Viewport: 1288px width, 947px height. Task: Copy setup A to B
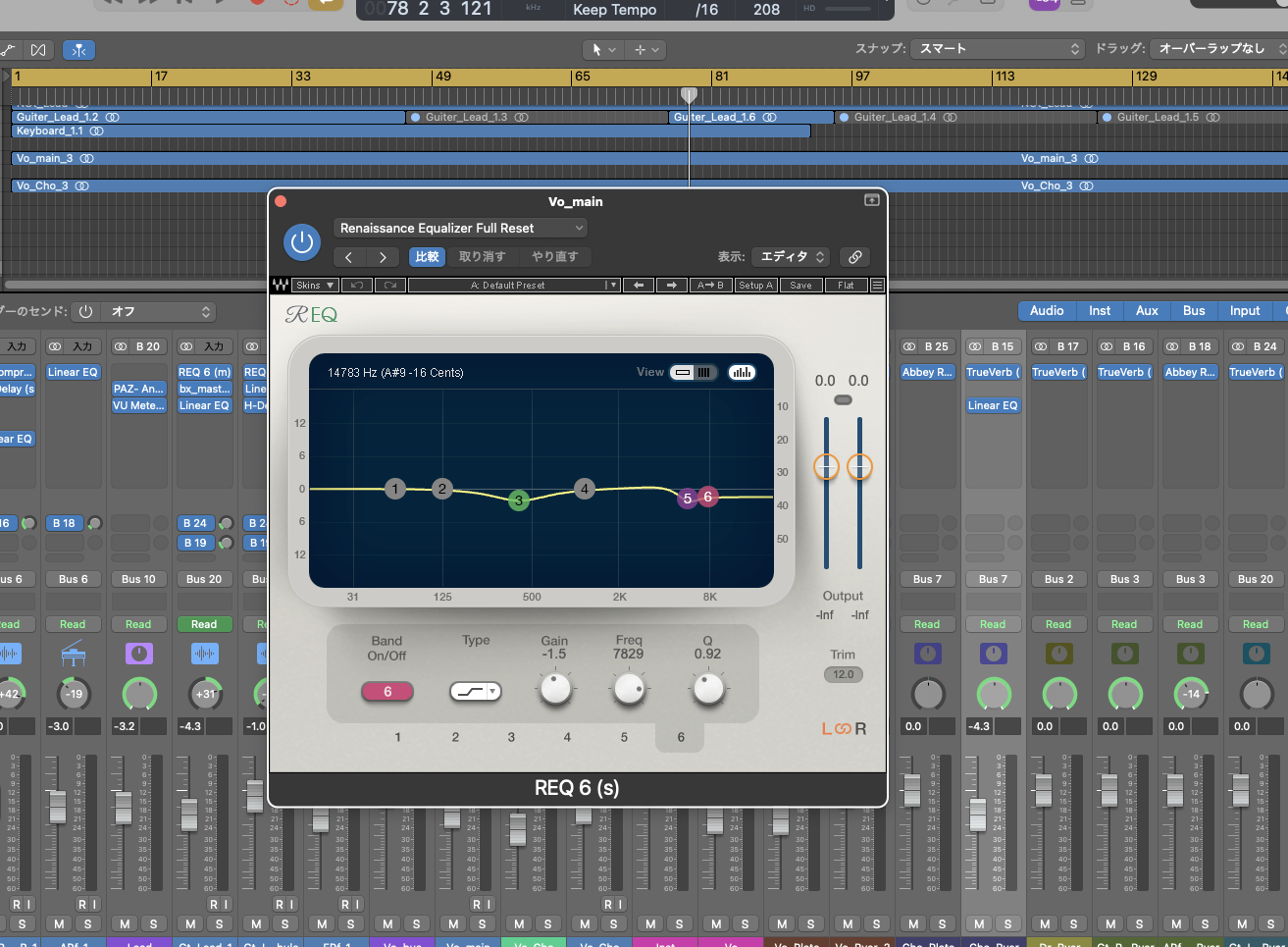click(711, 285)
